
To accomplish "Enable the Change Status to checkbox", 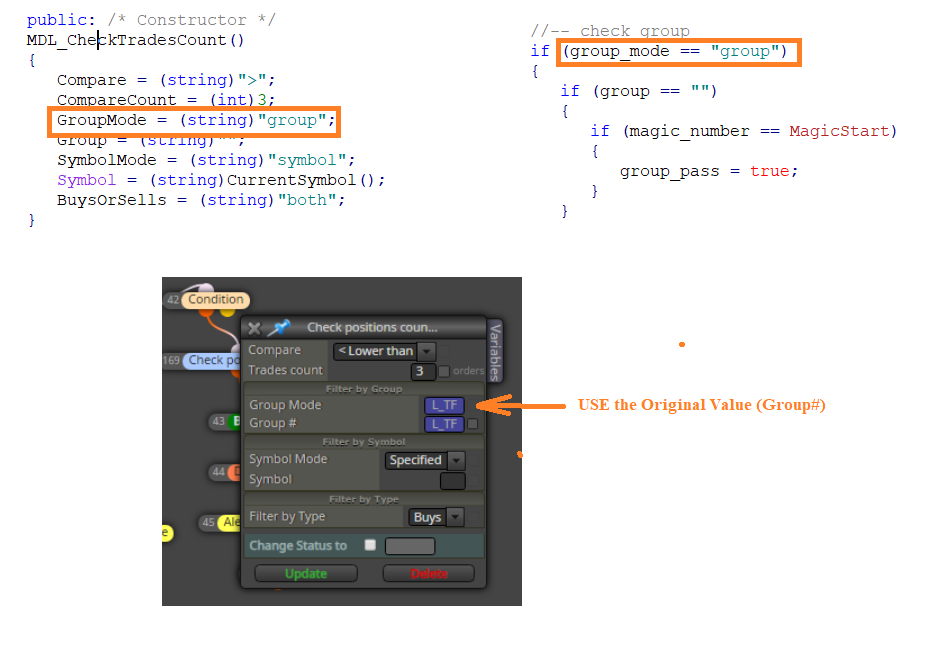I will click(x=370, y=545).
